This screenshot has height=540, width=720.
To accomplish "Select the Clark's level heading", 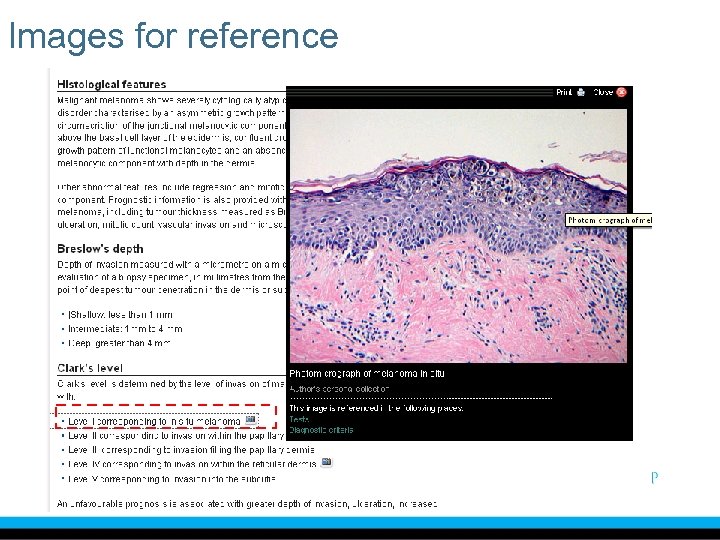I will (x=90, y=368).
